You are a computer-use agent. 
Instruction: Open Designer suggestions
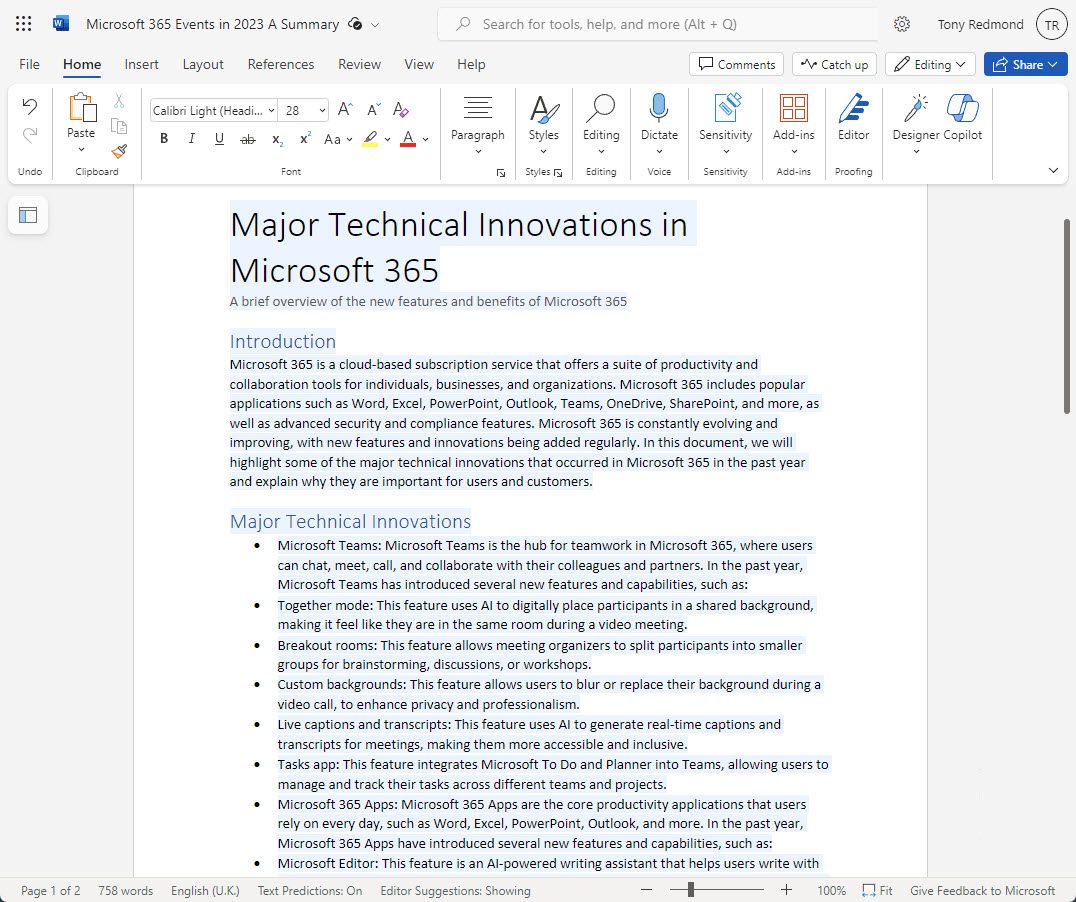pos(913,118)
